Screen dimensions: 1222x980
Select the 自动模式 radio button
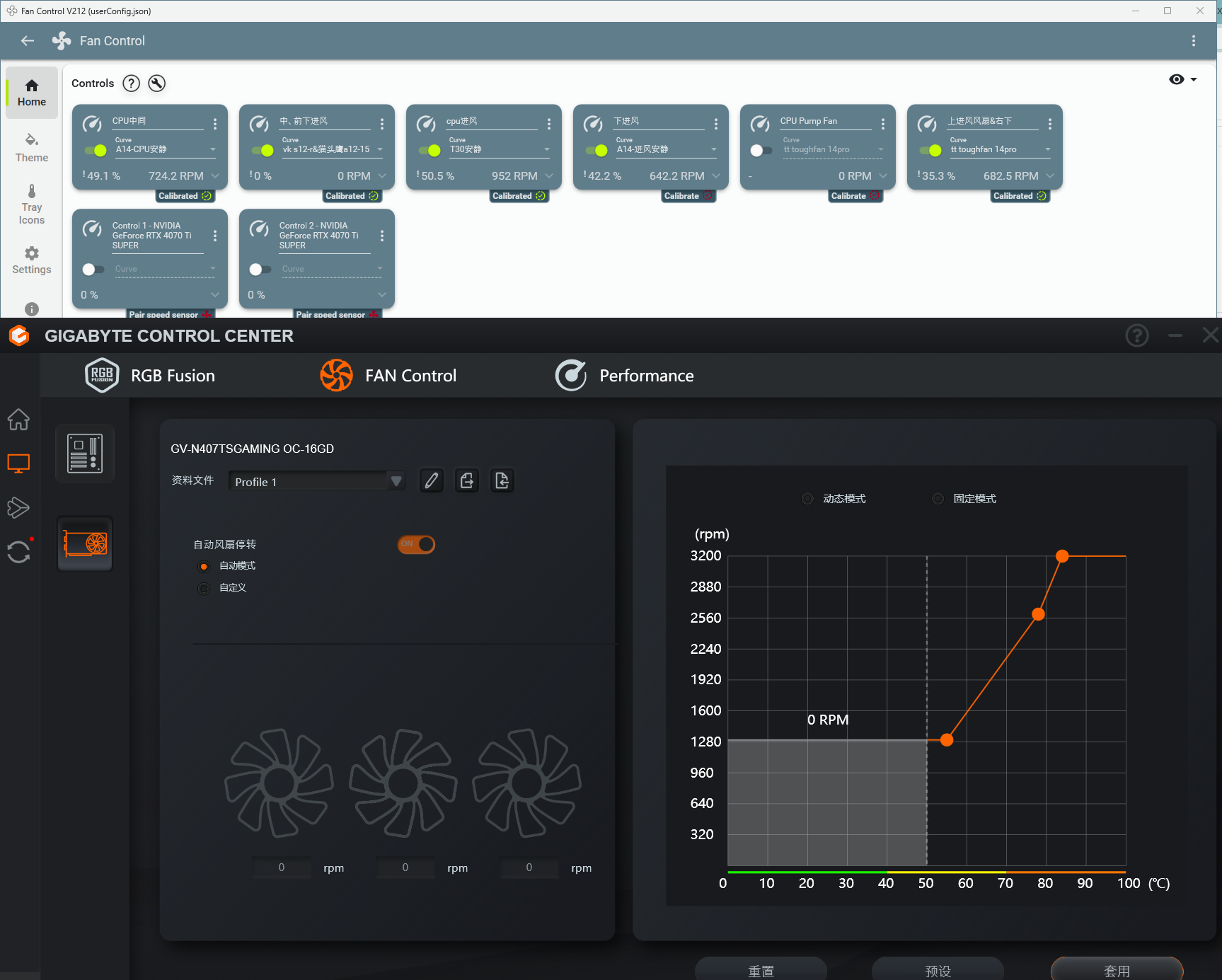[204, 566]
